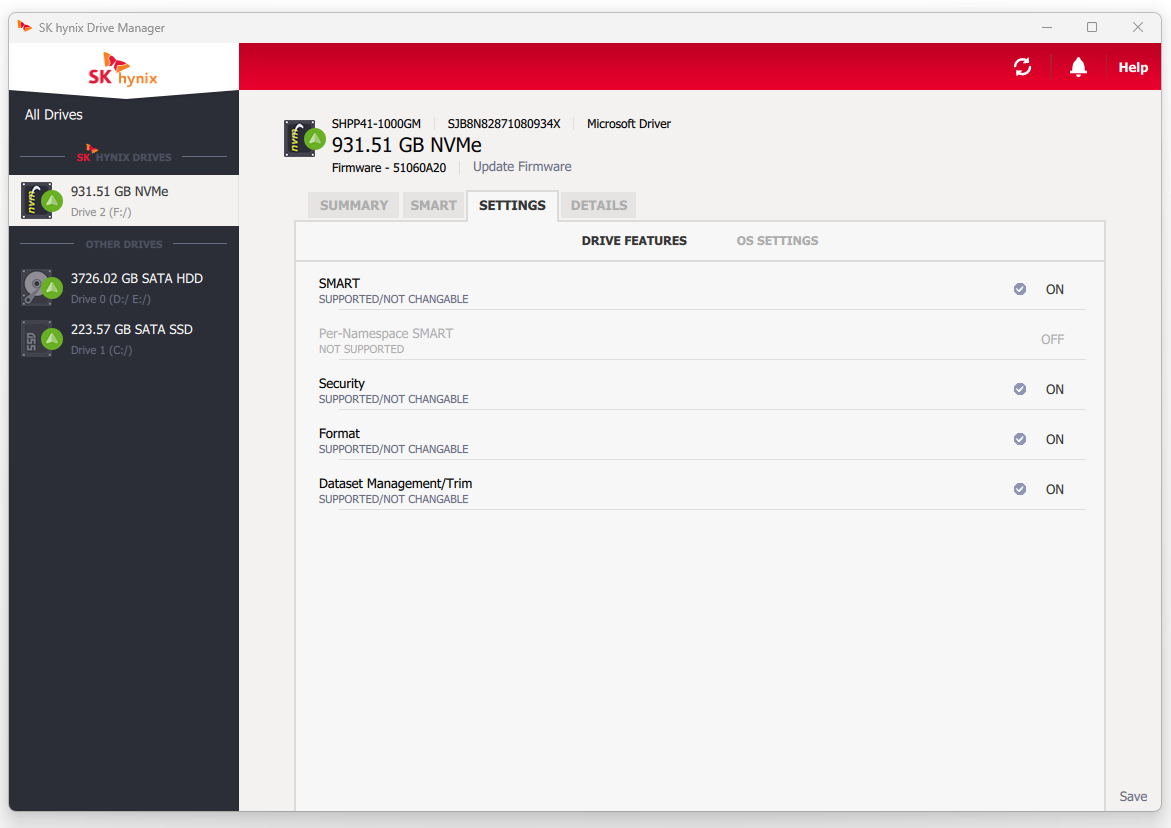Toggle the SMART feature checkbox
The image size is (1171, 828).
click(x=1019, y=289)
